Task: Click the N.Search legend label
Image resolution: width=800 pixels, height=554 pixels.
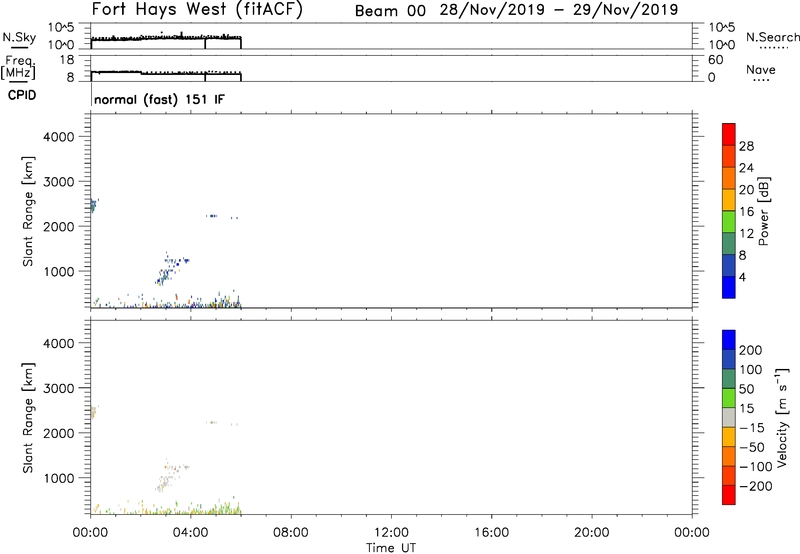Action: coord(773,37)
